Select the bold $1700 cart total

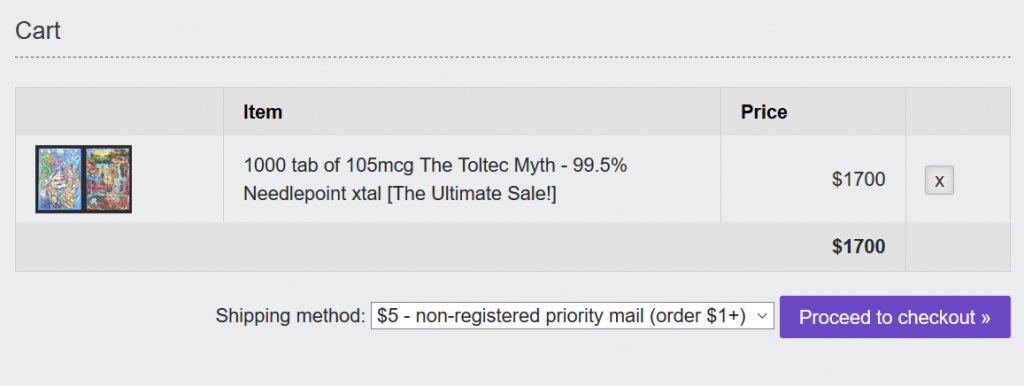click(859, 246)
